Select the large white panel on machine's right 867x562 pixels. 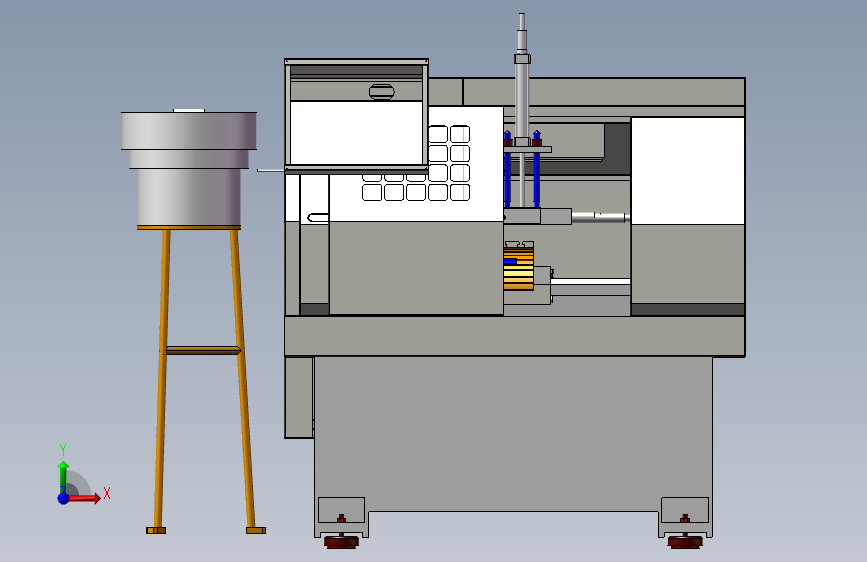point(688,170)
